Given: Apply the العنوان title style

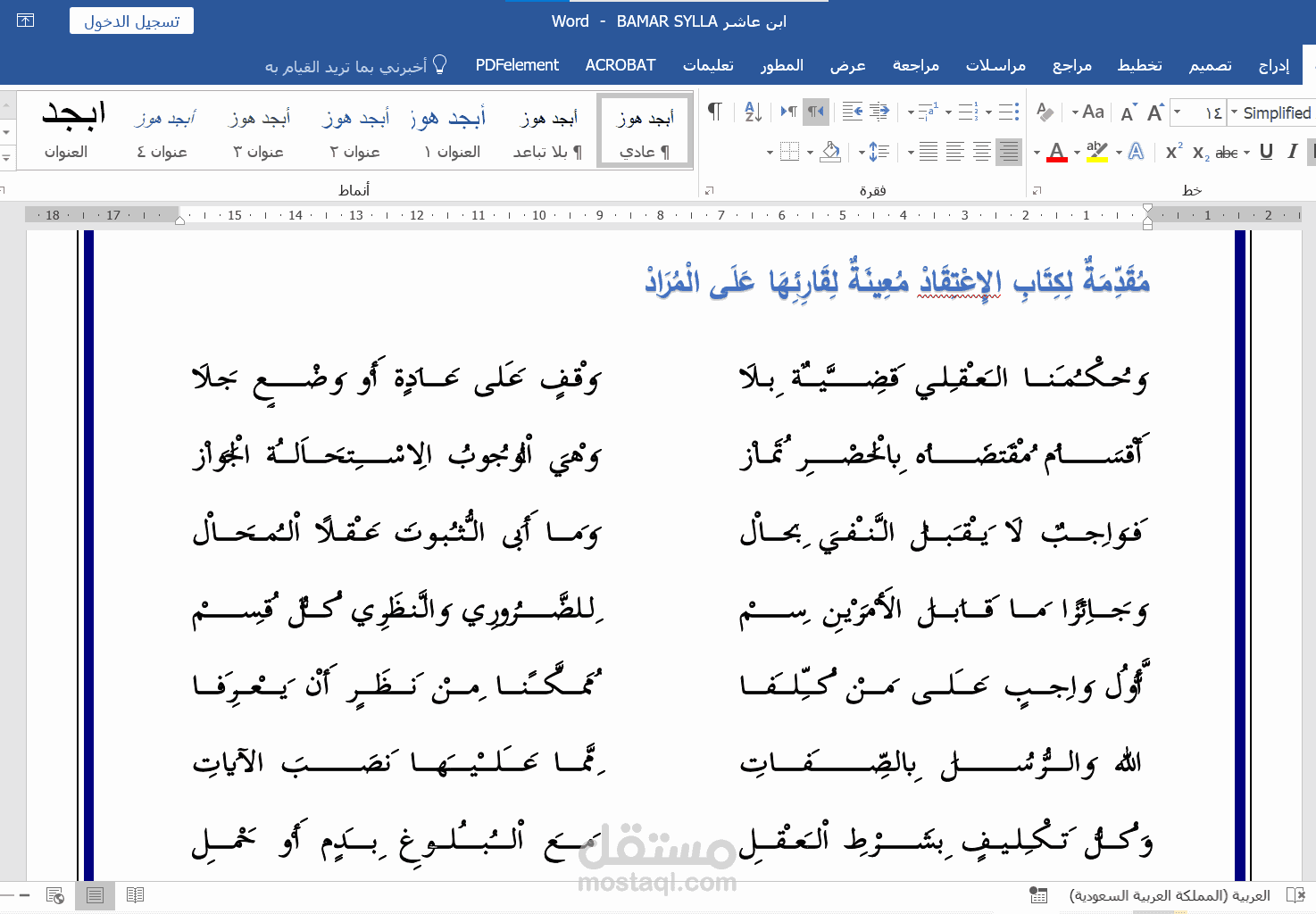Looking at the screenshot, I should [67, 132].
